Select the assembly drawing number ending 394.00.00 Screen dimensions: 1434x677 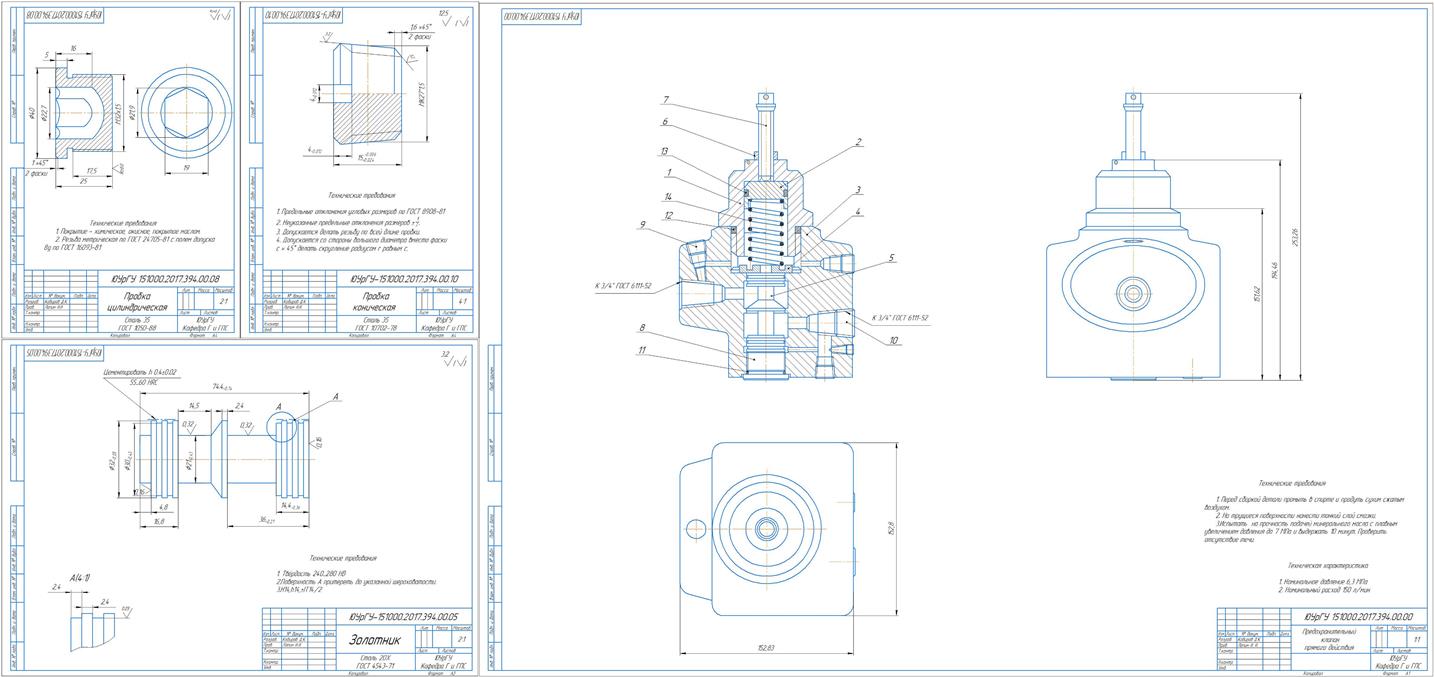click(x=1357, y=616)
